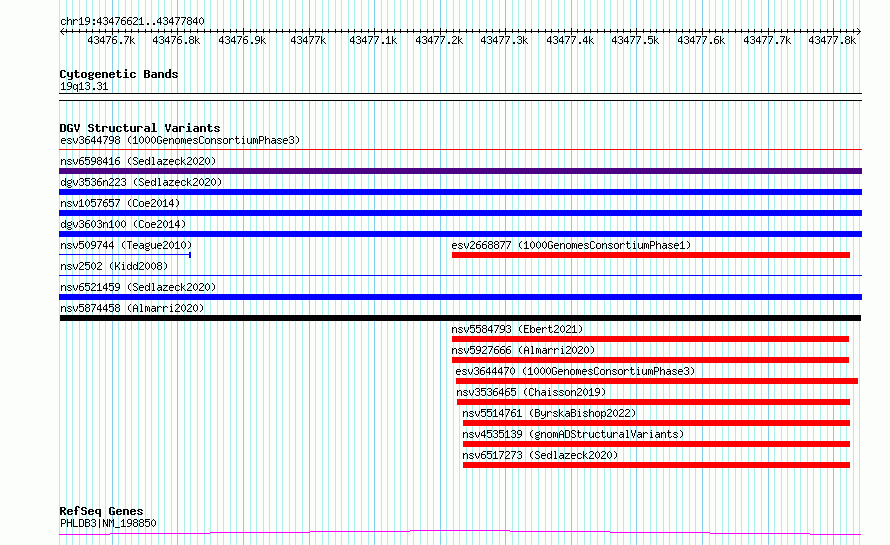This screenshot has height=545, width=890.
Task: Open the nsv5927666 (Almarri2020) label
Action: [x=523, y=350]
